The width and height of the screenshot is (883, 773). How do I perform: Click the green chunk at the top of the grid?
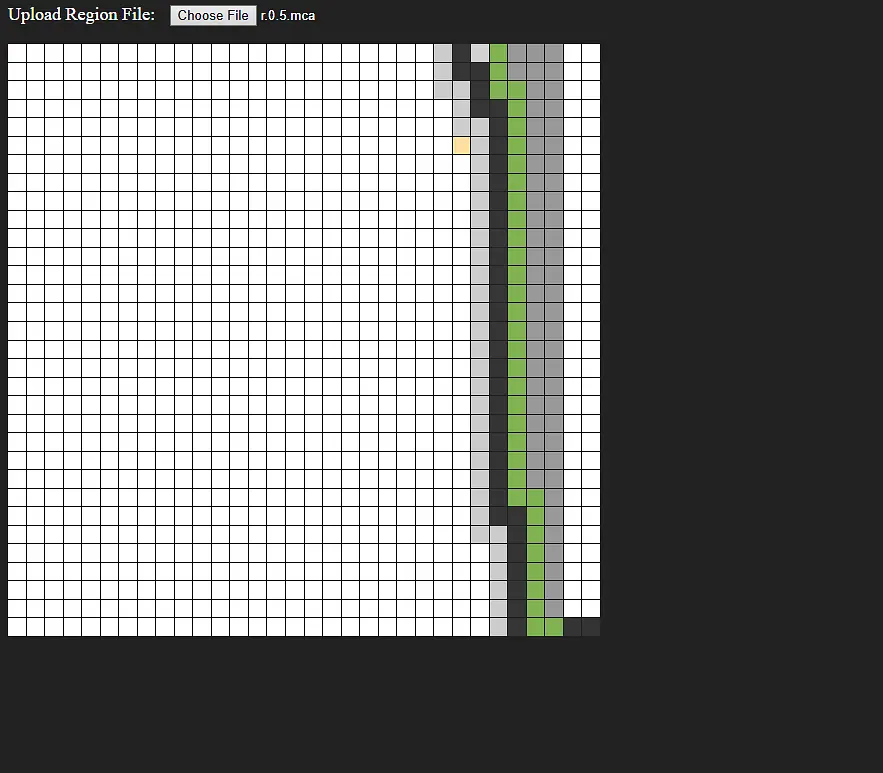[498, 52]
